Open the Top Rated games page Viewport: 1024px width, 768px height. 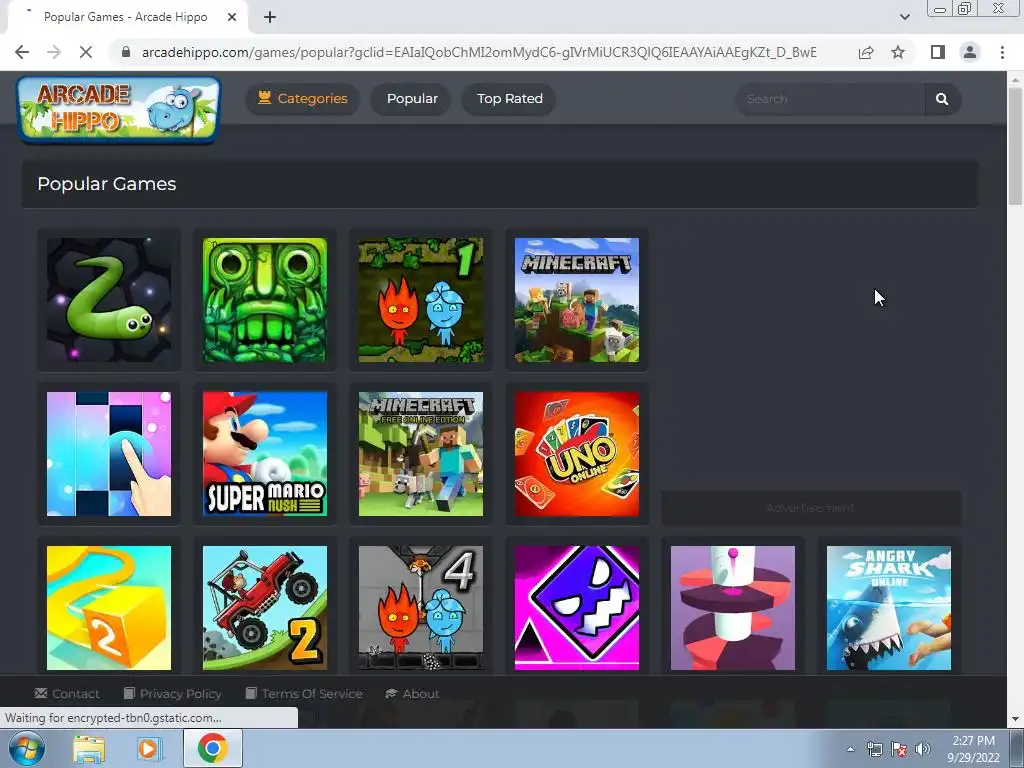[x=509, y=99]
